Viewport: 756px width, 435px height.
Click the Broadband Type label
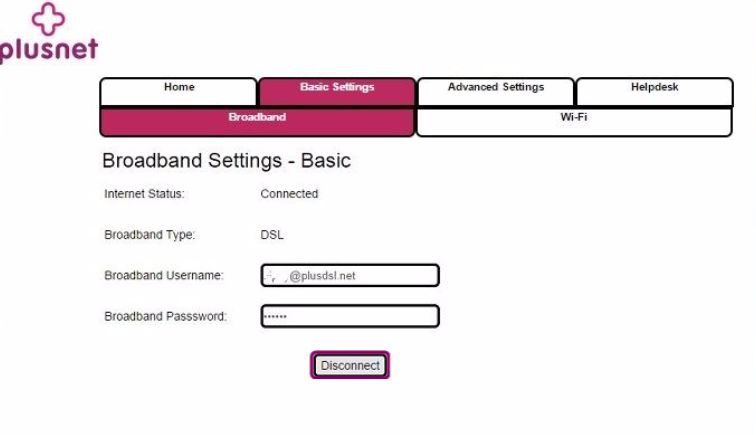(149, 236)
